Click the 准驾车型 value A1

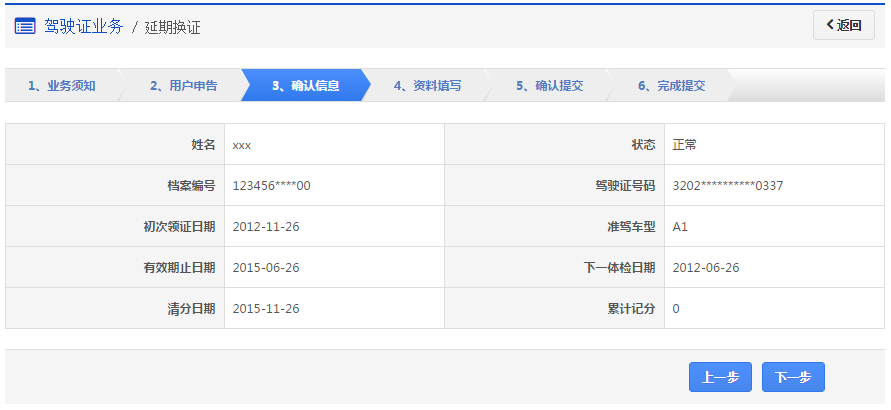point(680,227)
